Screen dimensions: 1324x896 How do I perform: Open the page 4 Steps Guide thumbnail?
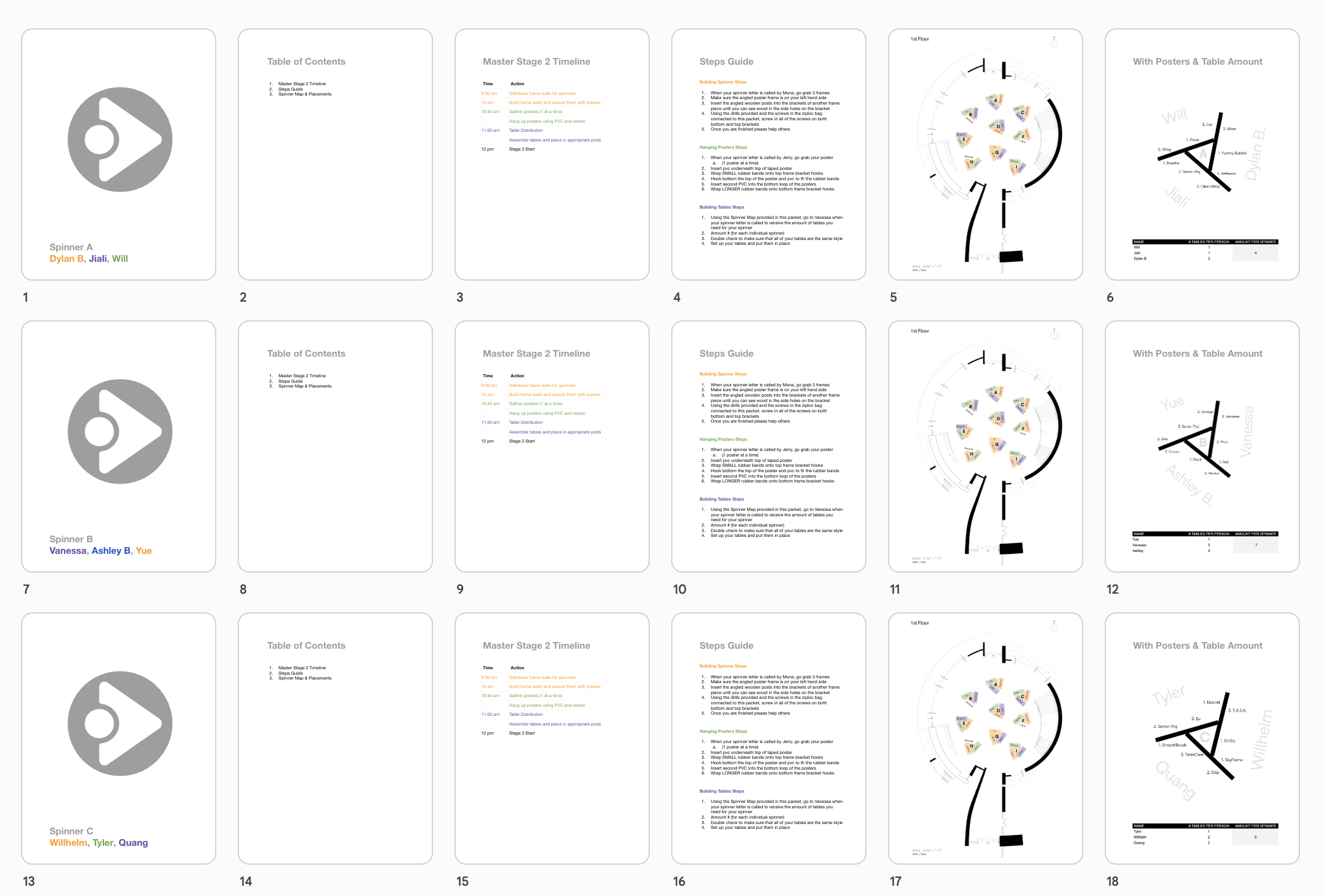[x=768, y=154]
